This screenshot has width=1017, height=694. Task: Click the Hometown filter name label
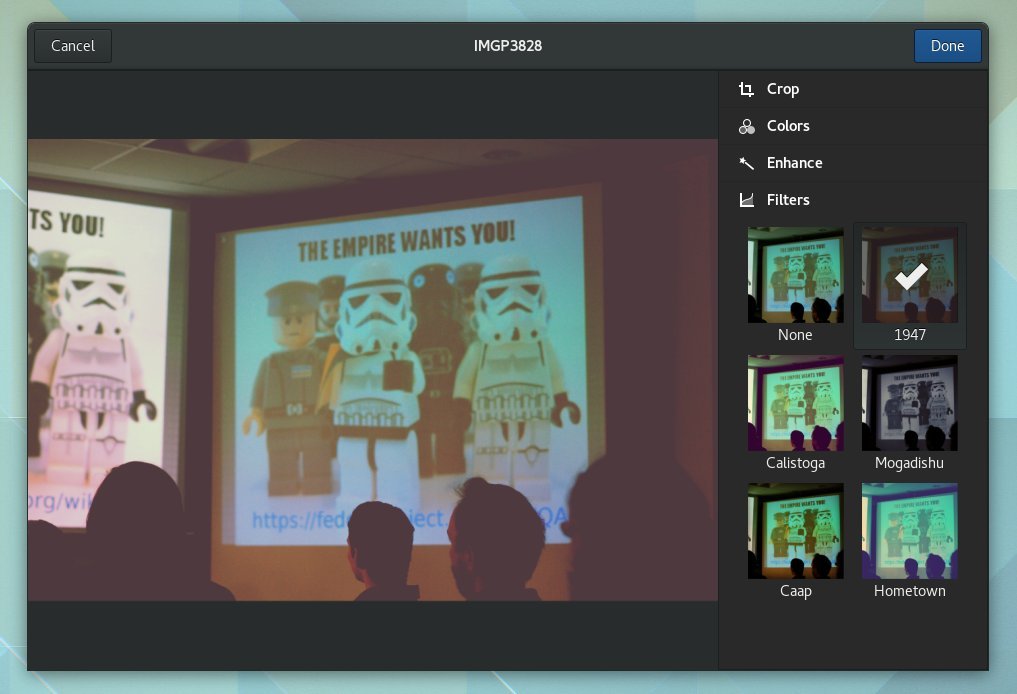coord(909,591)
